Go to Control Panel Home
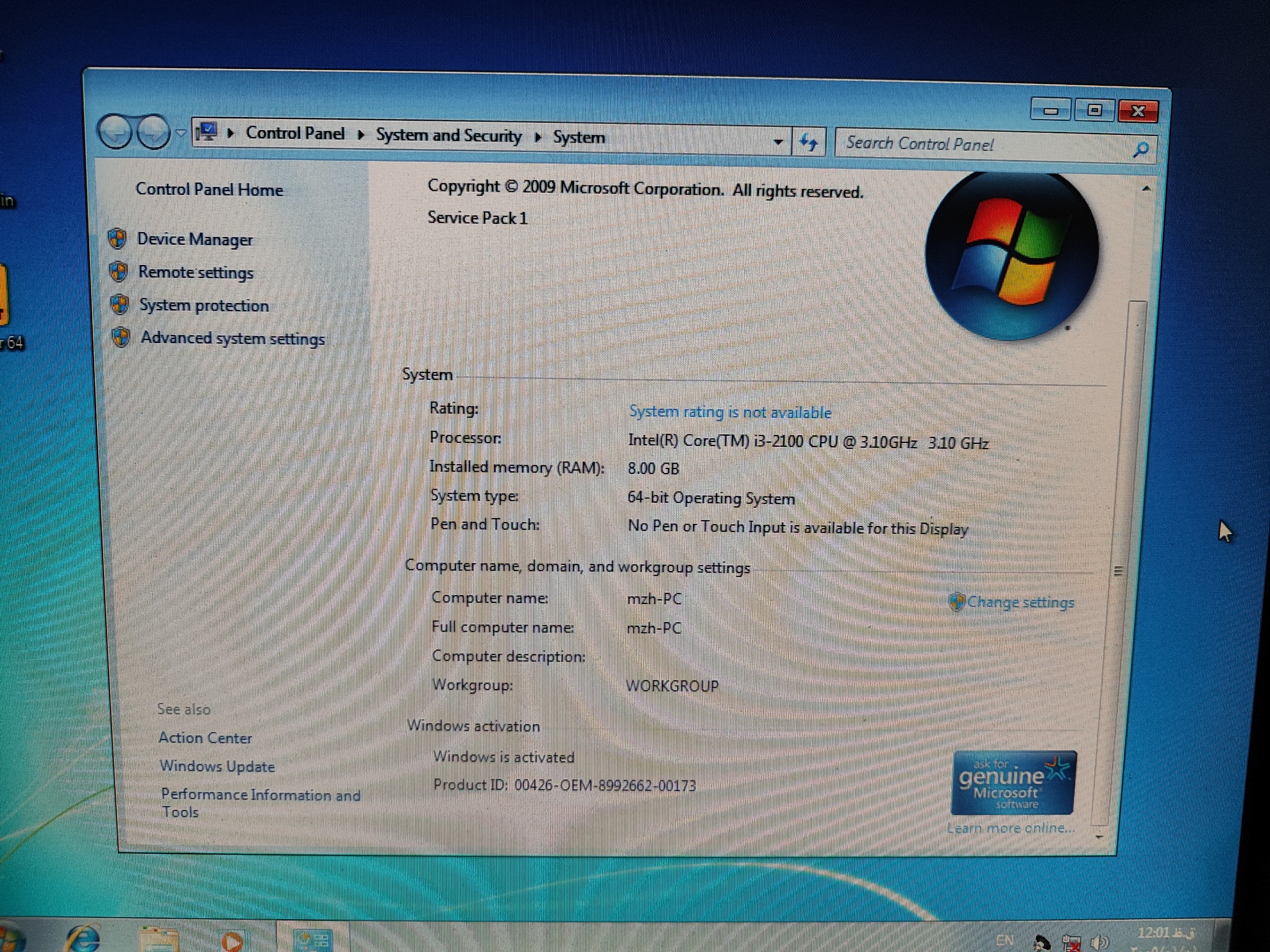This screenshot has height=952, width=1270. pos(209,190)
